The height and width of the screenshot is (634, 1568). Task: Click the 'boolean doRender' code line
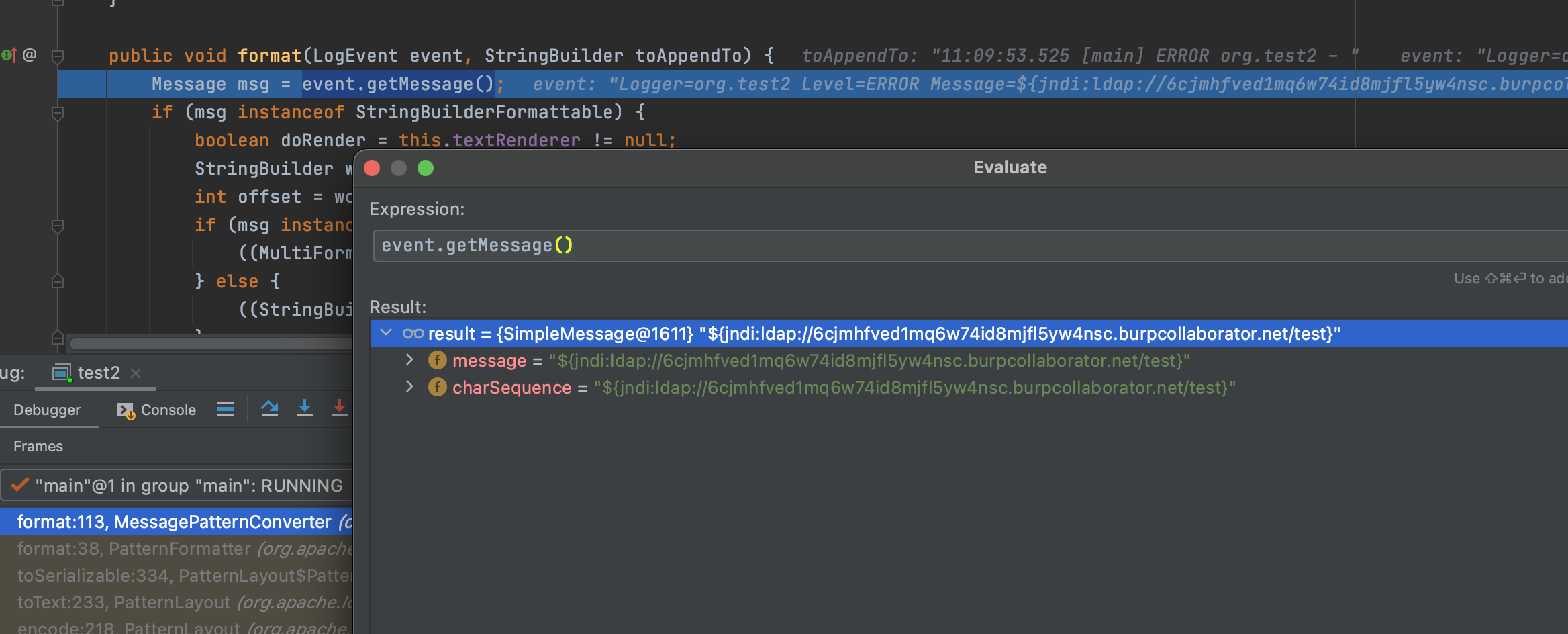(435, 140)
